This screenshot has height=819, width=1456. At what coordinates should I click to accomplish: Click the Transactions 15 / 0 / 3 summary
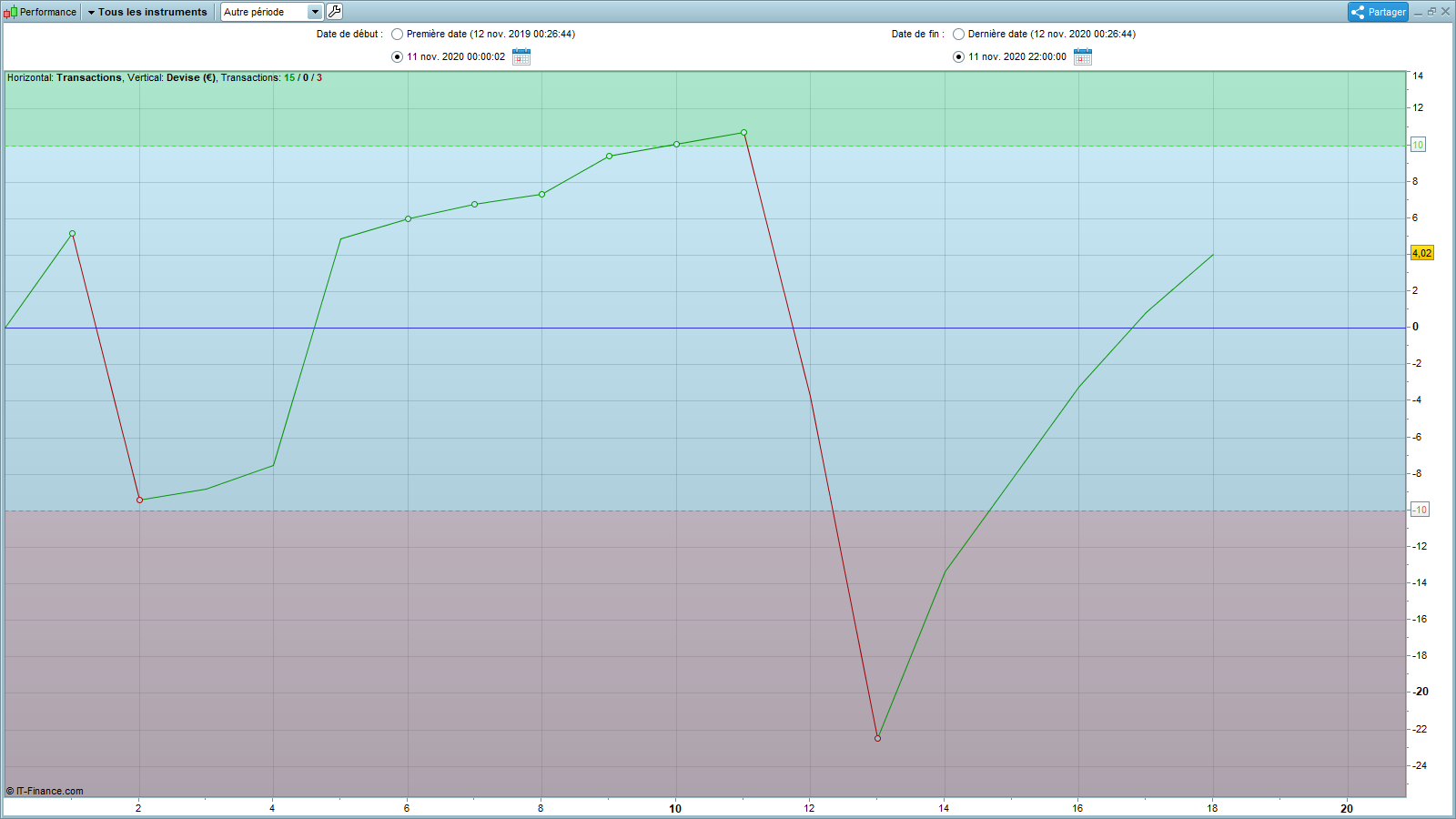[x=271, y=78]
